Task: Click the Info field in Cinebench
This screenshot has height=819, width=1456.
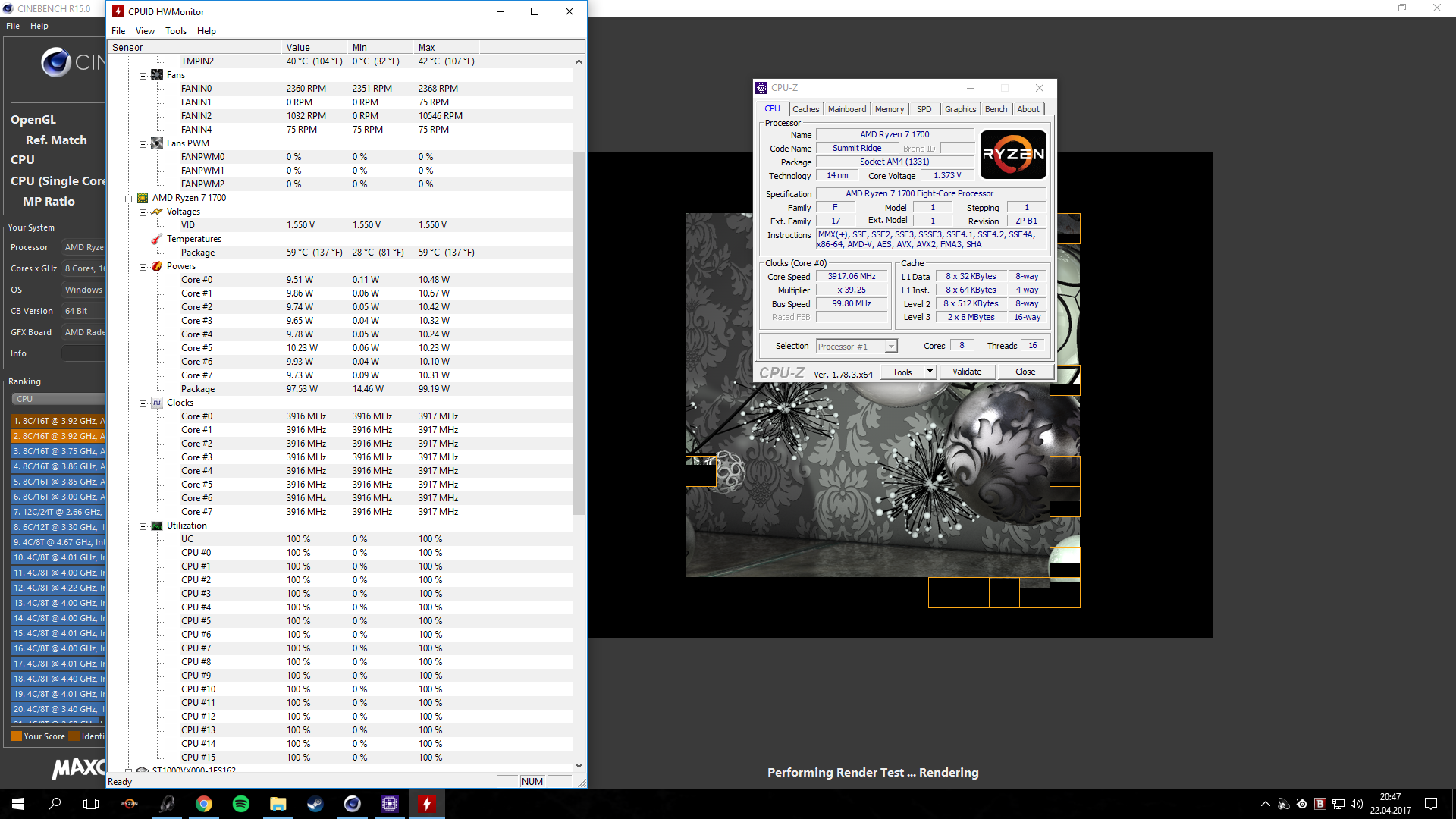Action: (x=83, y=353)
